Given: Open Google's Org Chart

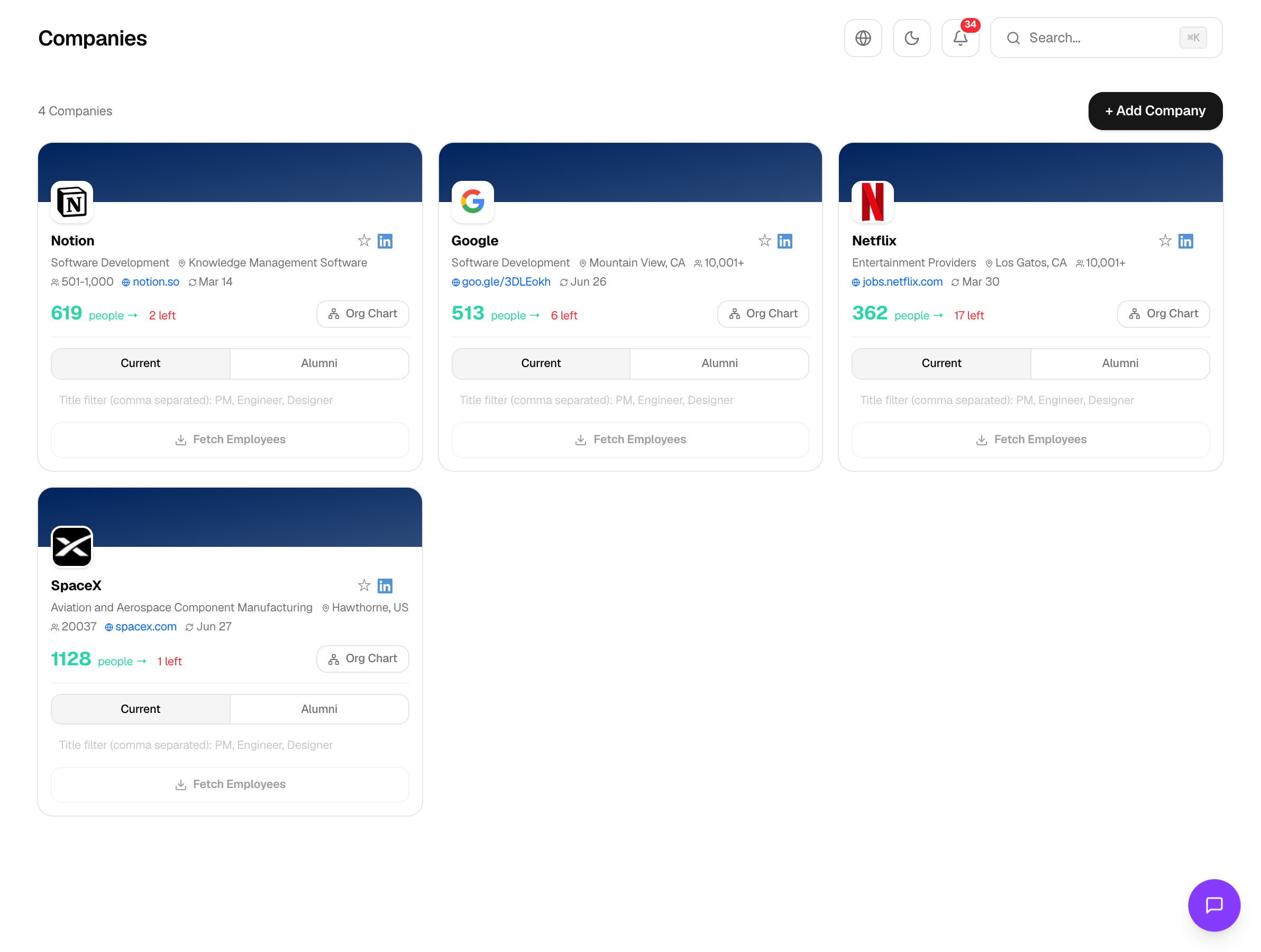Looking at the screenshot, I should 763,314.
